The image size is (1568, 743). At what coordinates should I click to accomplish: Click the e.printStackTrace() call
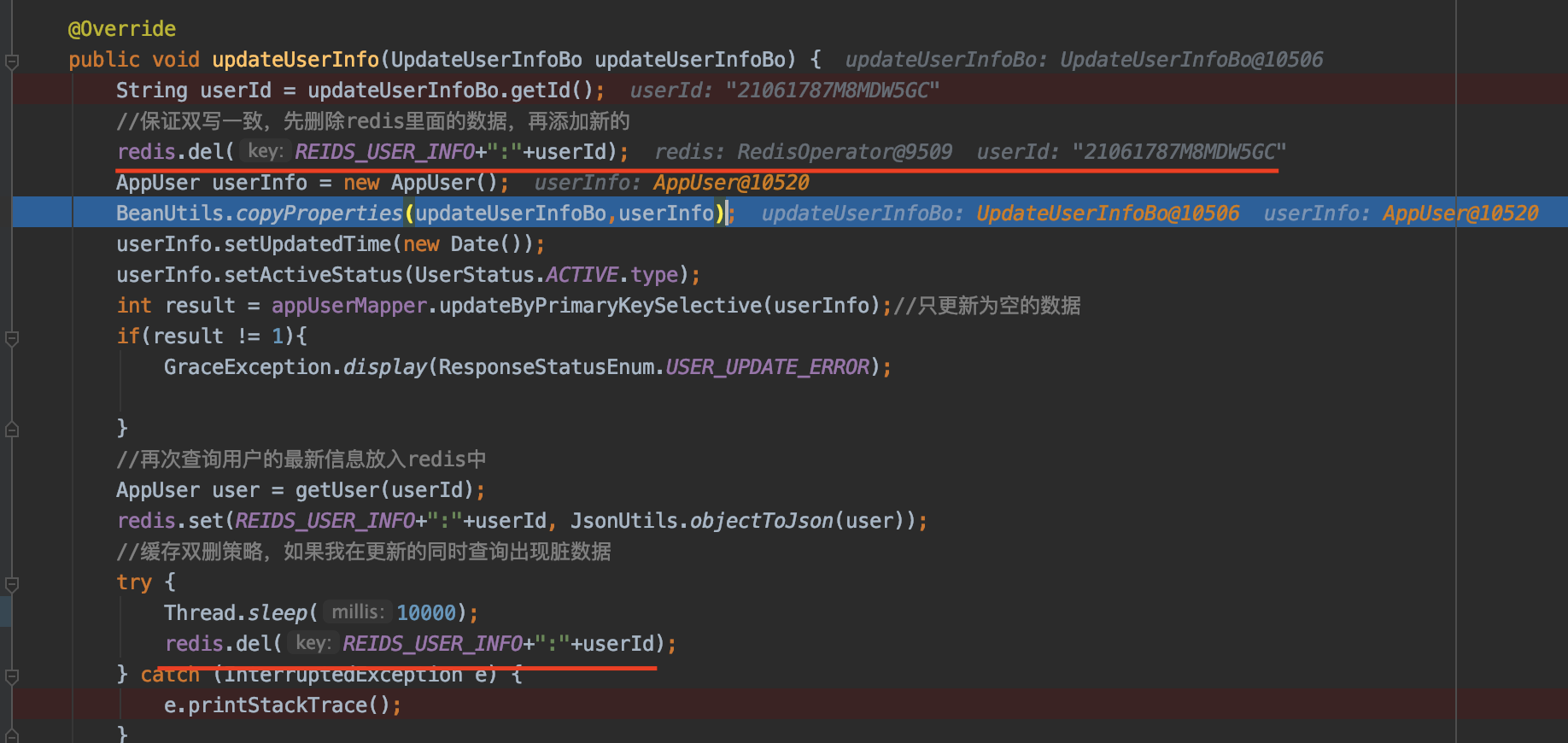point(278,705)
